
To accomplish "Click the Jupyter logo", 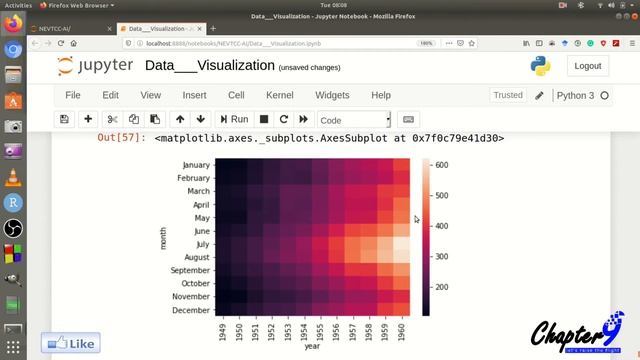I will tap(96, 65).
